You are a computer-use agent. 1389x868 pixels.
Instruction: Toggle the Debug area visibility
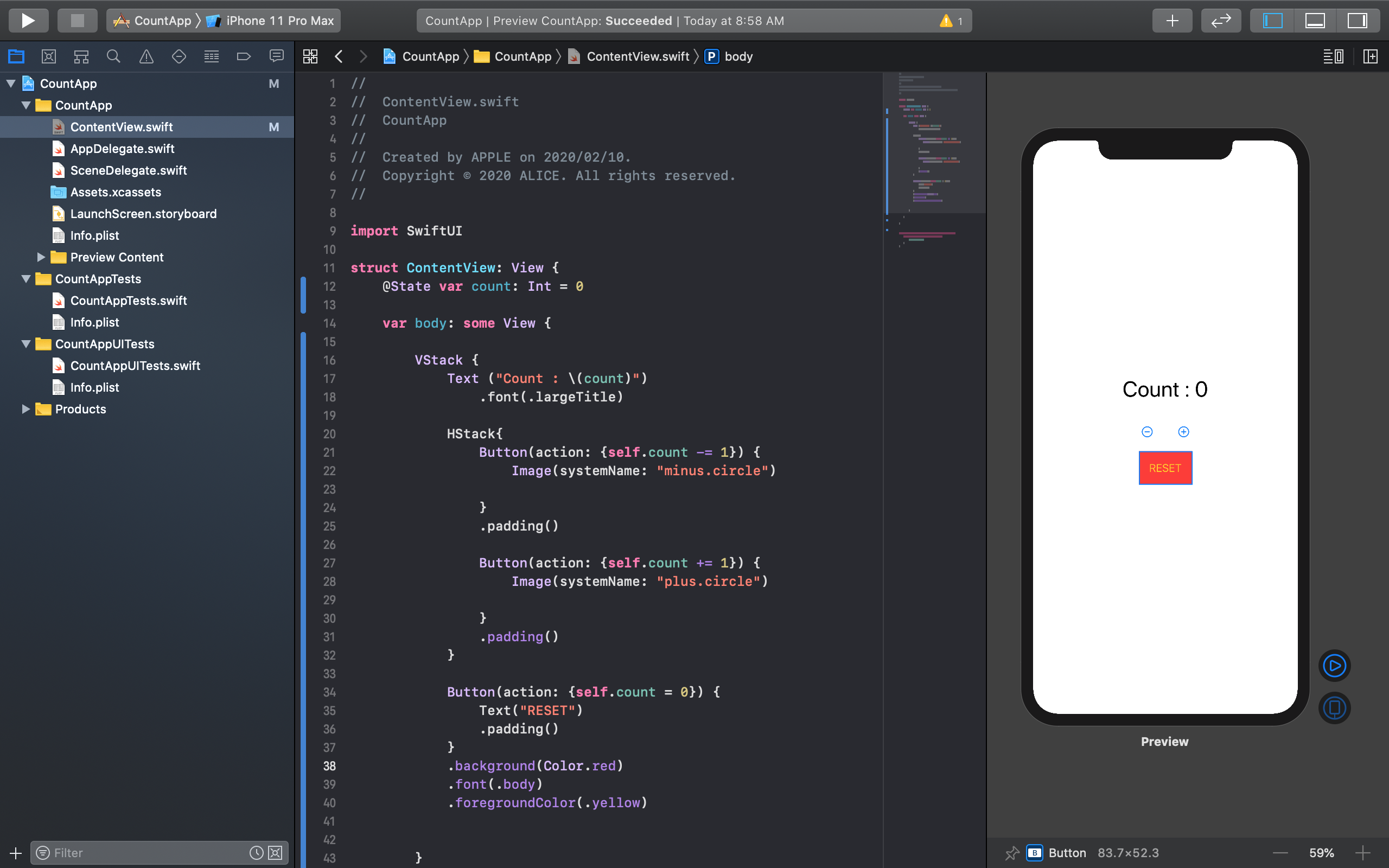tap(1315, 21)
